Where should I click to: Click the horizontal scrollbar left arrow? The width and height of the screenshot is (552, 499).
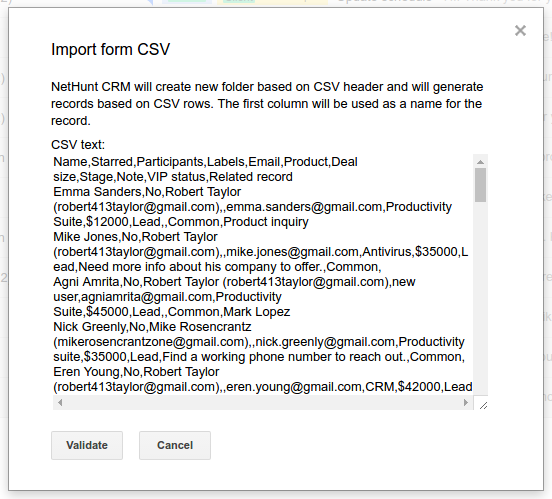(60, 402)
